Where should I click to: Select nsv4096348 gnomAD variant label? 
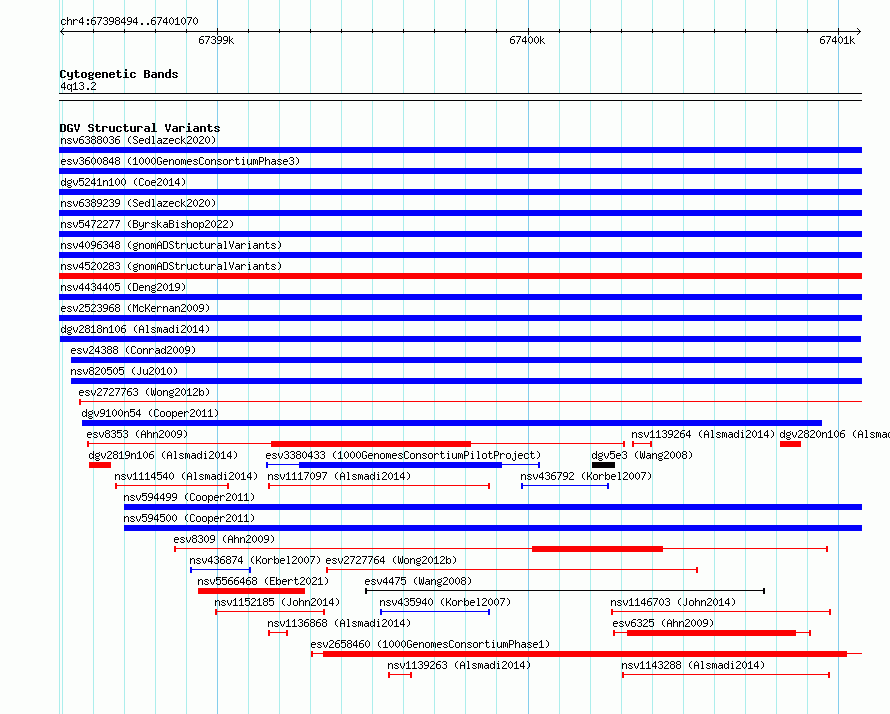click(171, 245)
